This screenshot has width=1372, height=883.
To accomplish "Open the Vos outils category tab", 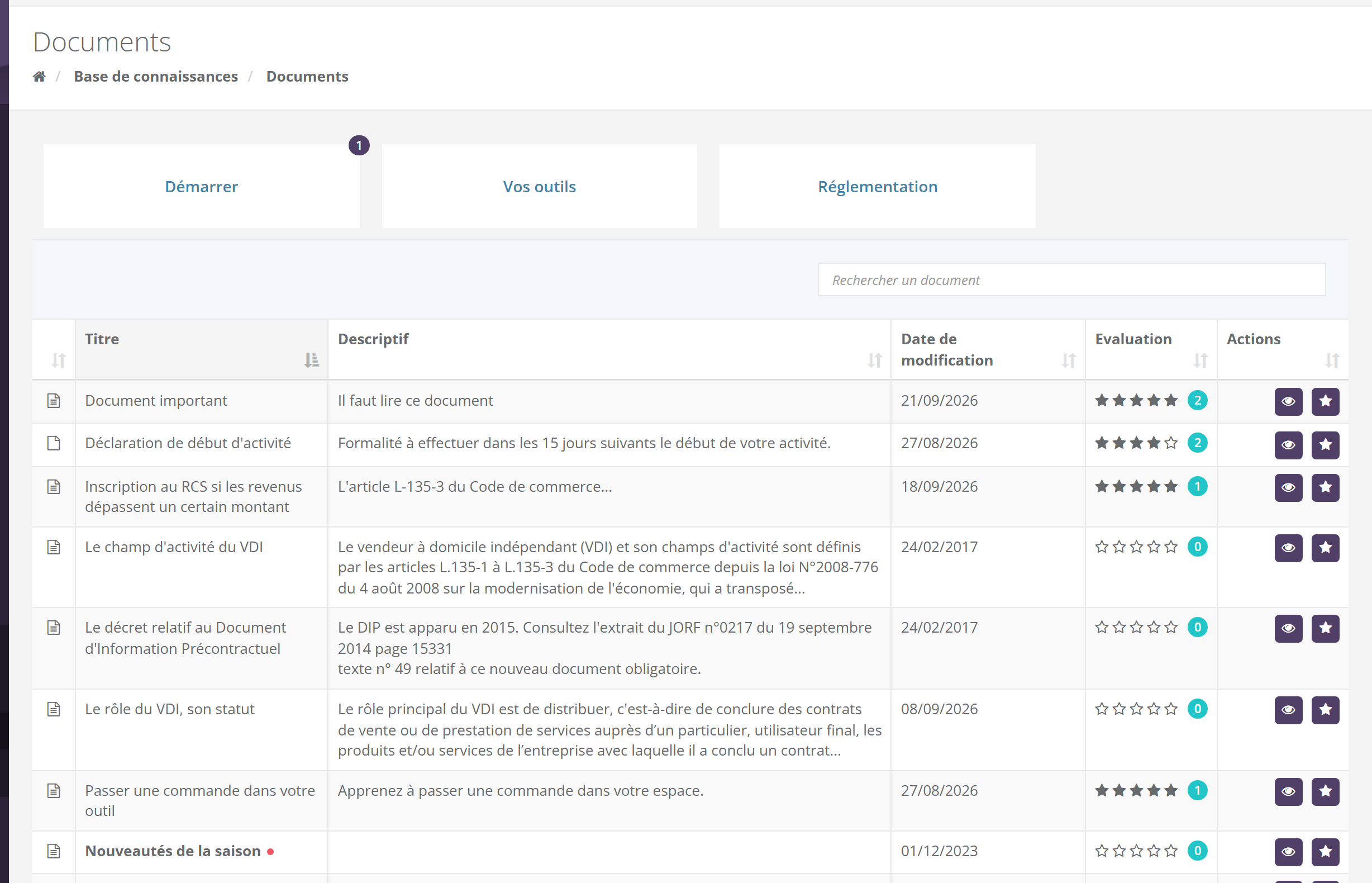I will pos(539,186).
